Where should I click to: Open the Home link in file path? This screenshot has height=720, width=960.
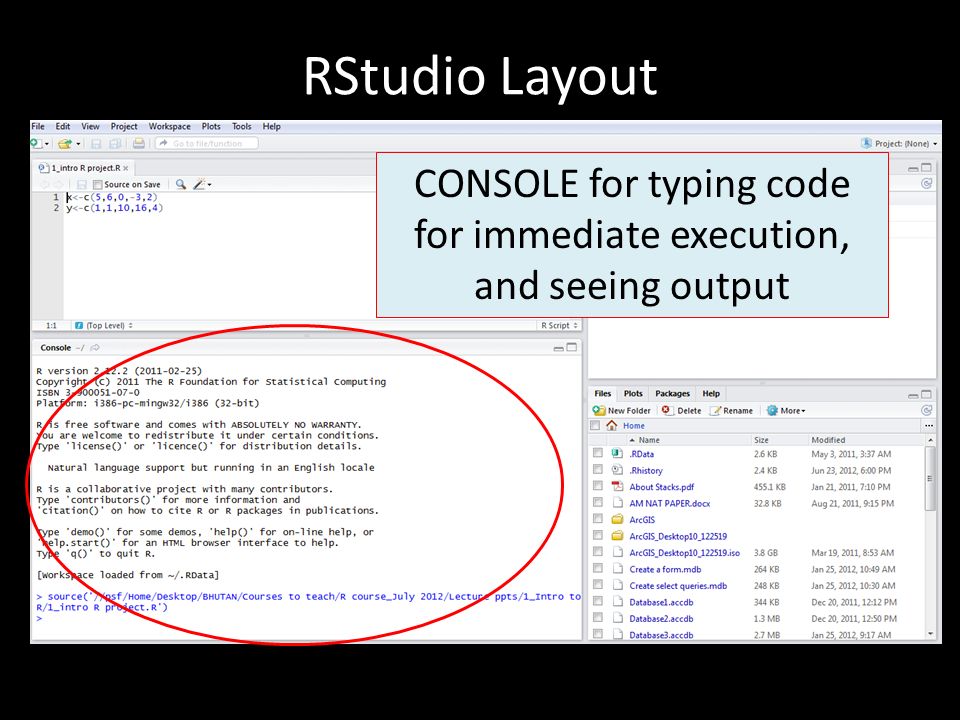point(634,426)
